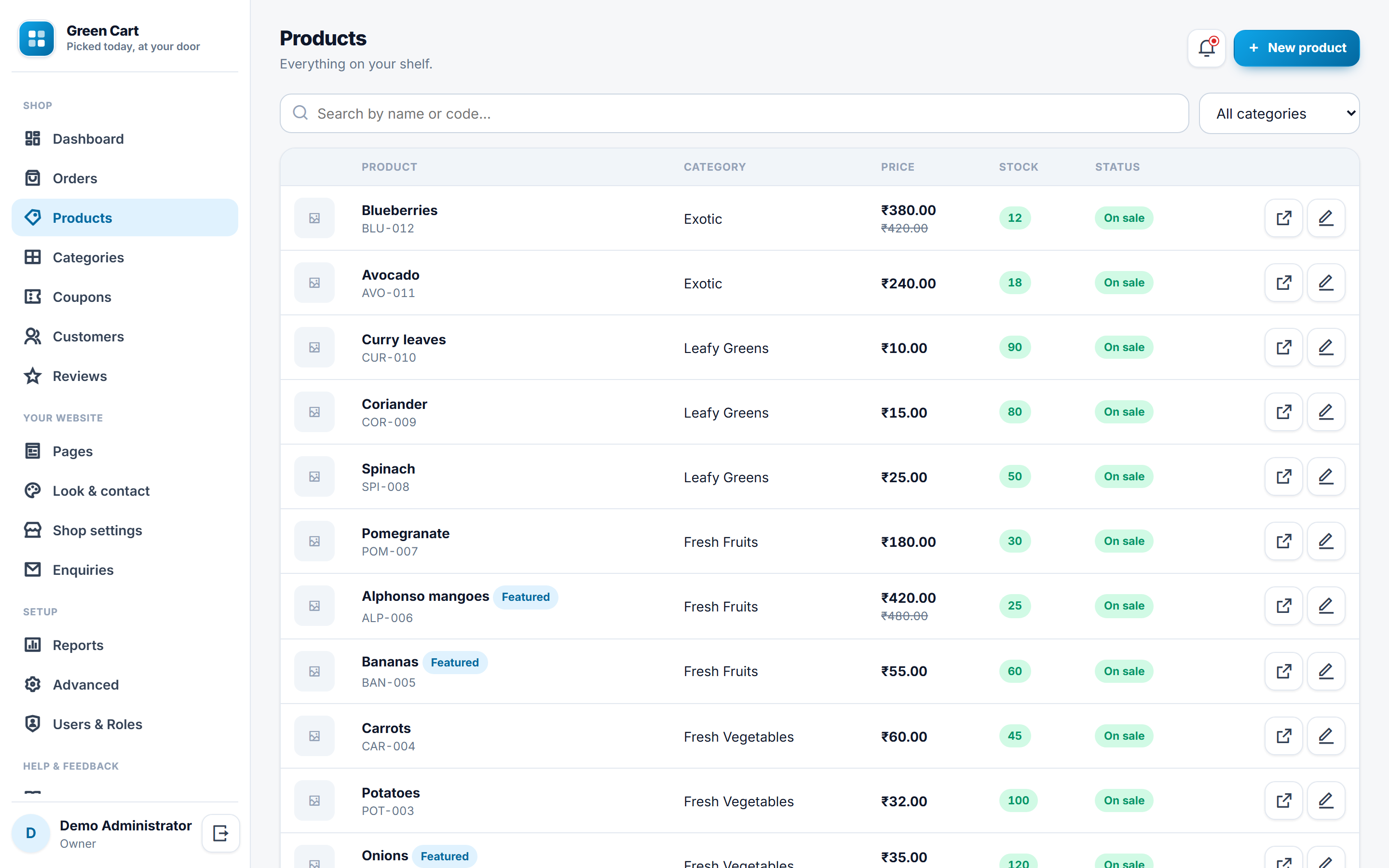The image size is (1389, 868).
Task: Open Coriander external link icon
Action: [1283, 412]
